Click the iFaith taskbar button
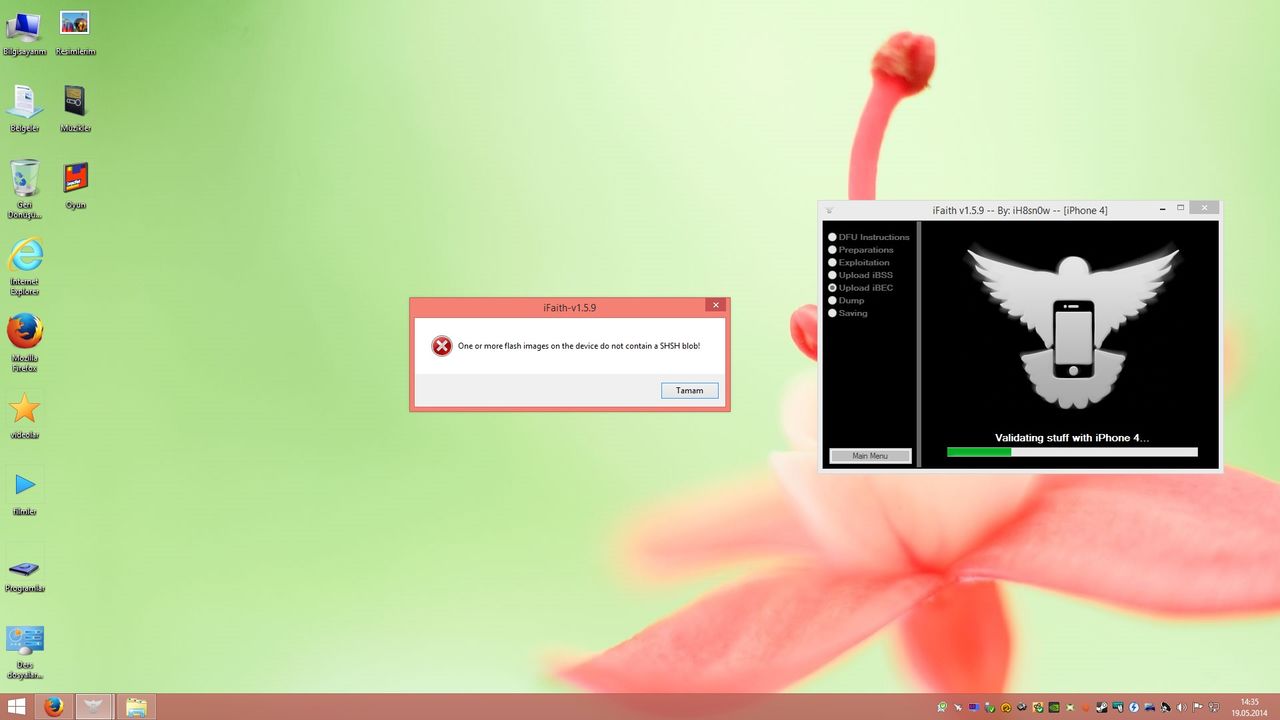Viewport: 1280px width, 720px height. 94,707
